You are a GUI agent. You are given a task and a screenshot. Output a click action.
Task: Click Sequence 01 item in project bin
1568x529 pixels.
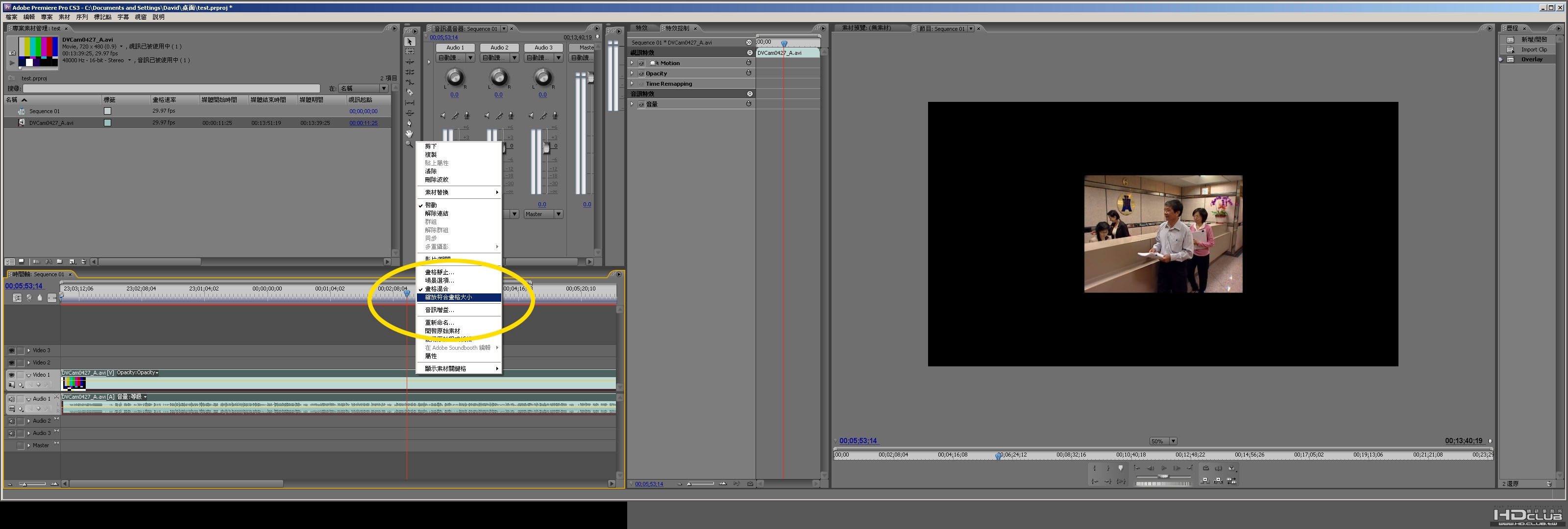tap(45, 111)
